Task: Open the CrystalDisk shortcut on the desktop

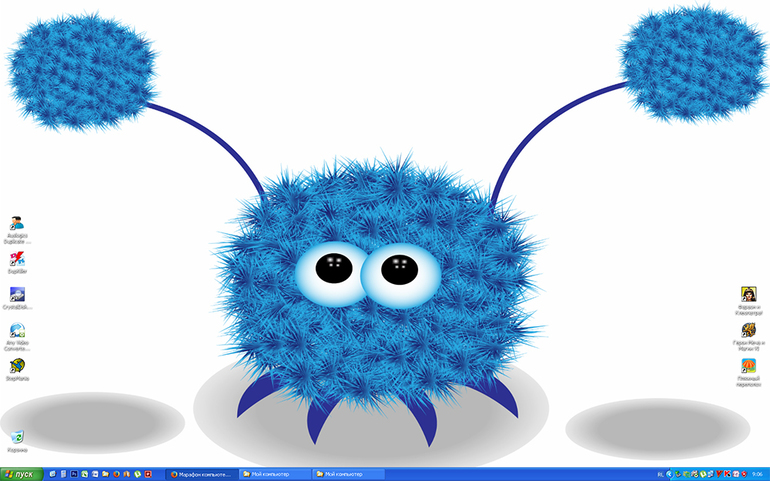Action: coord(17,294)
